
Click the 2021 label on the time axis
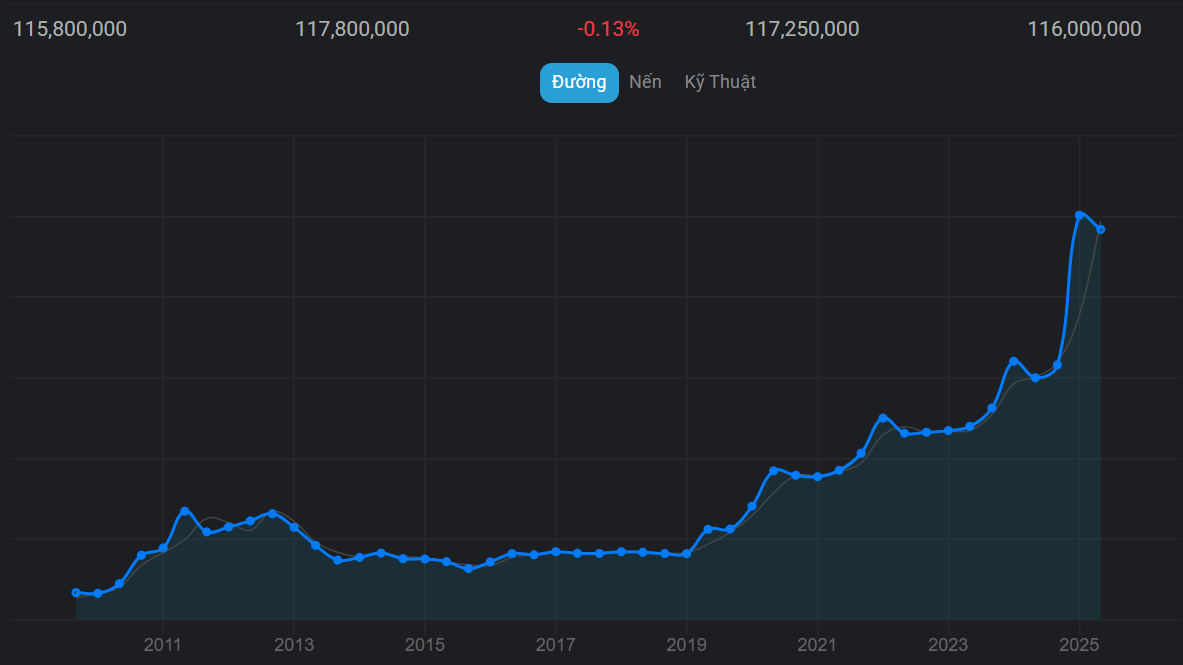point(817,645)
